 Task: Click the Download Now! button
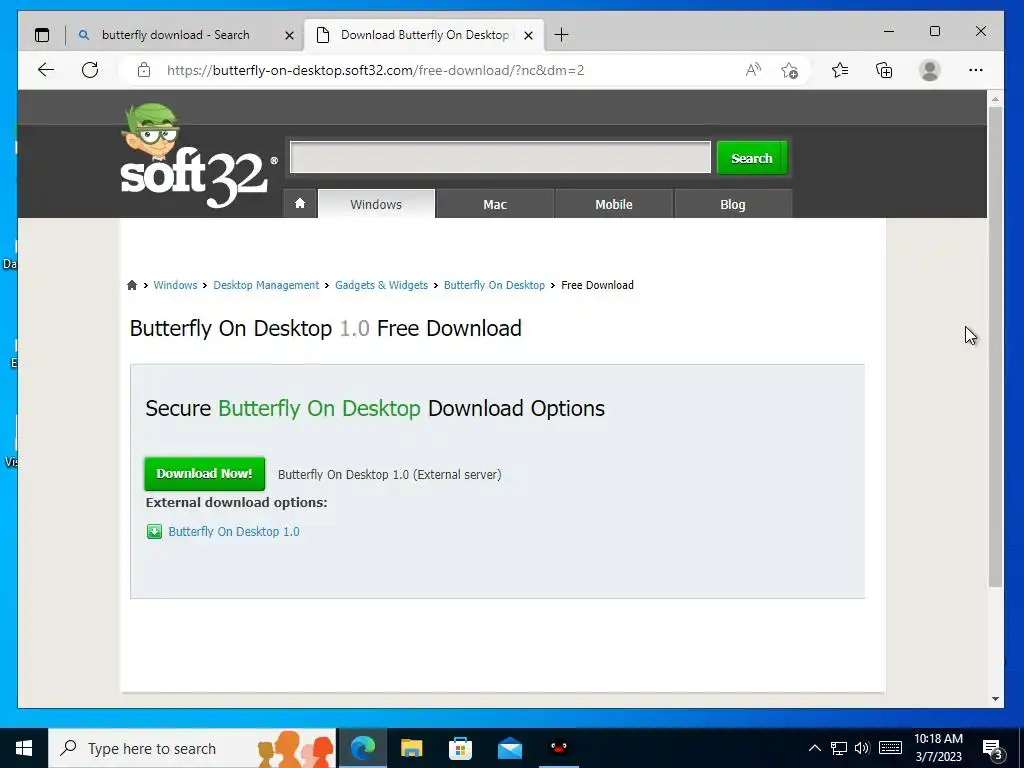pyautogui.click(x=204, y=473)
